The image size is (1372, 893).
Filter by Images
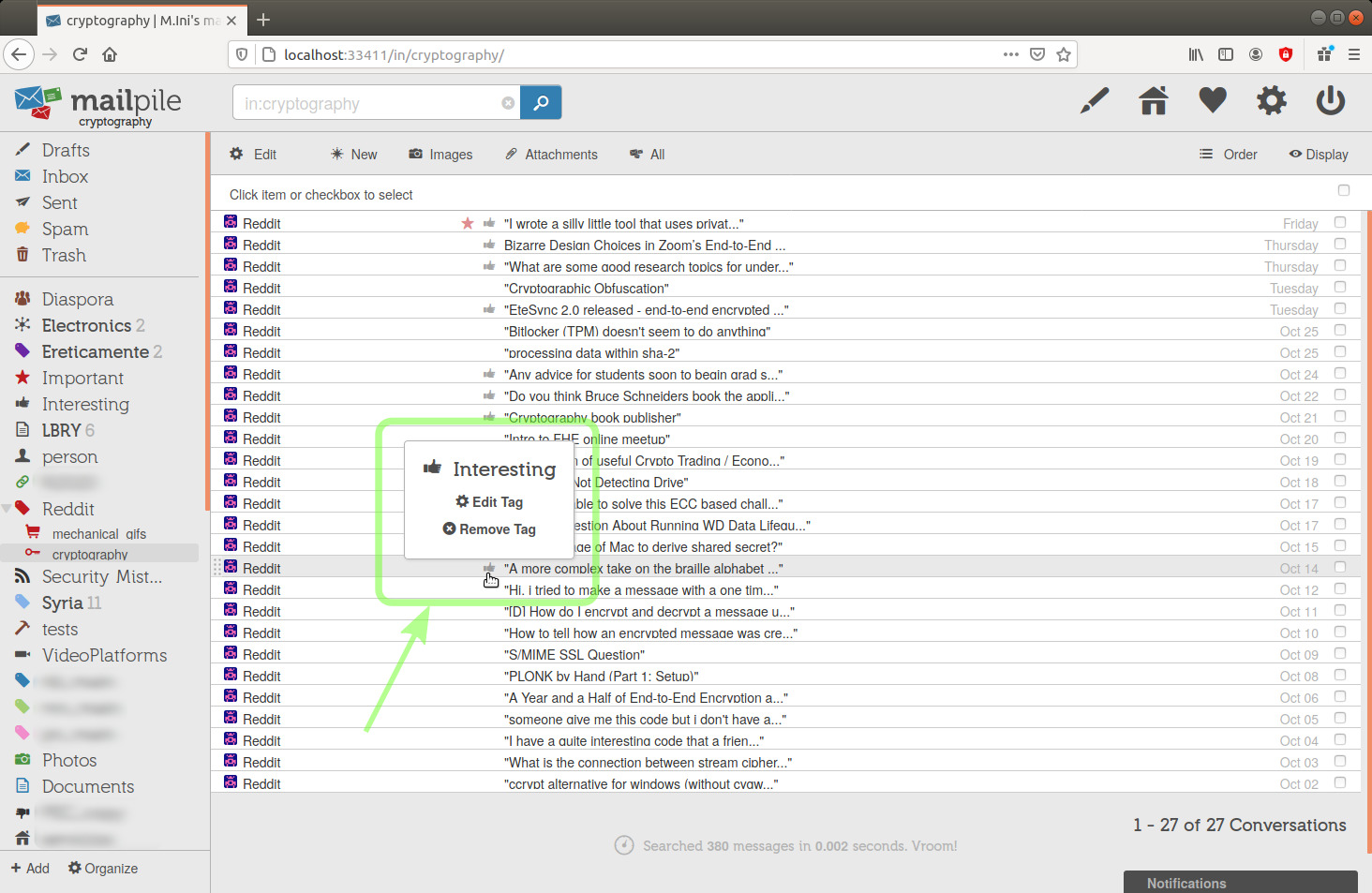coord(440,155)
